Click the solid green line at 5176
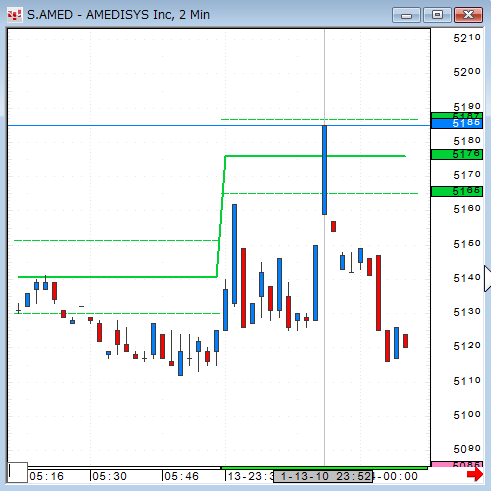This screenshot has width=491, height=491. click(x=315, y=156)
